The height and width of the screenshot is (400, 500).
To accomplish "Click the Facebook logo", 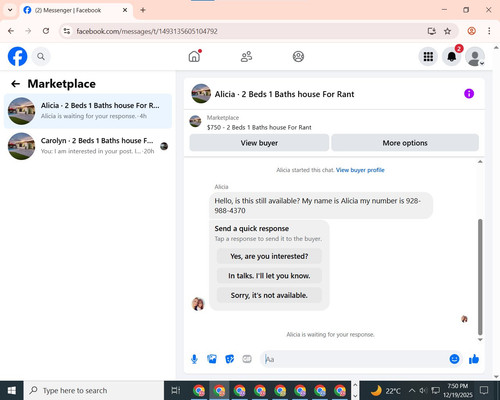I will pyautogui.click(x=17, y=56).
